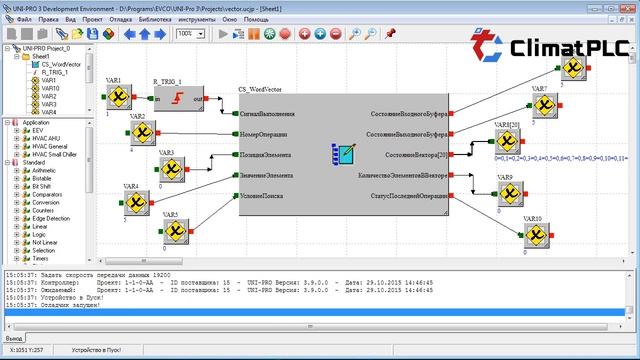The image size is (640, 360).
Task: Open the Инструменты menu
Action: (x=197, y=19)
